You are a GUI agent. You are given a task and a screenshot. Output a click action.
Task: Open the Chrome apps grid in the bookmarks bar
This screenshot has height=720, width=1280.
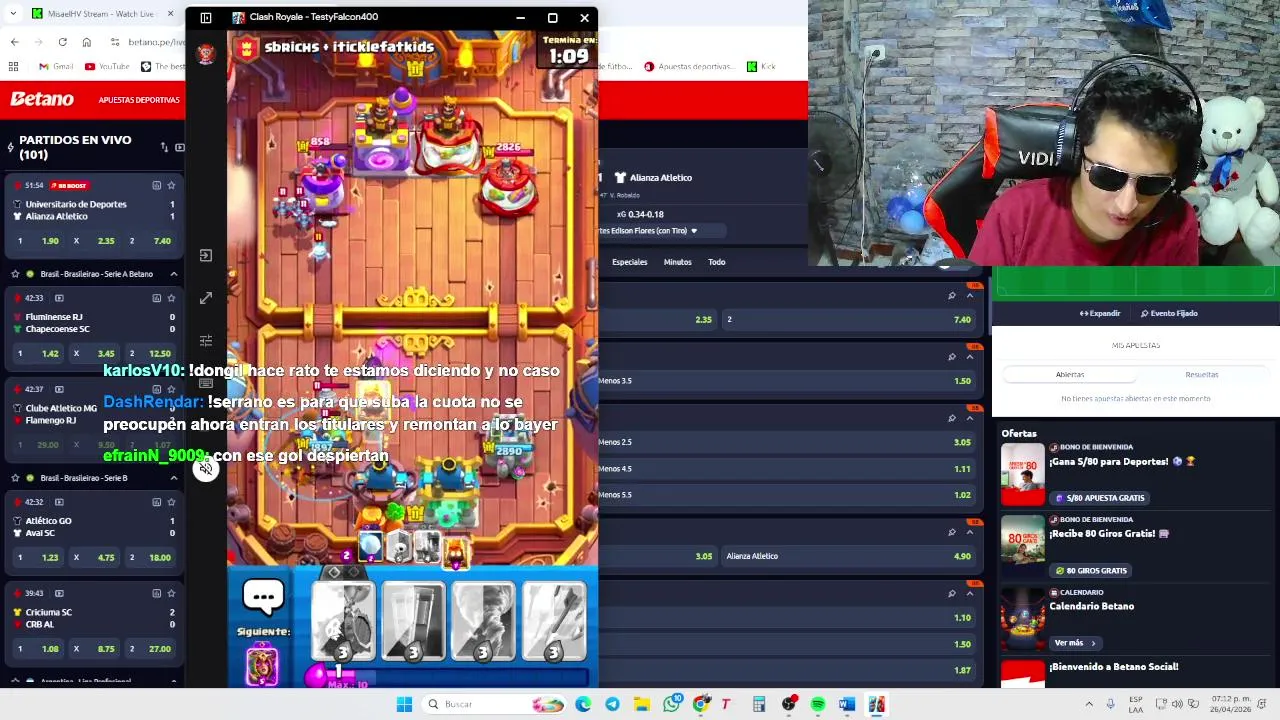point(13,66)
